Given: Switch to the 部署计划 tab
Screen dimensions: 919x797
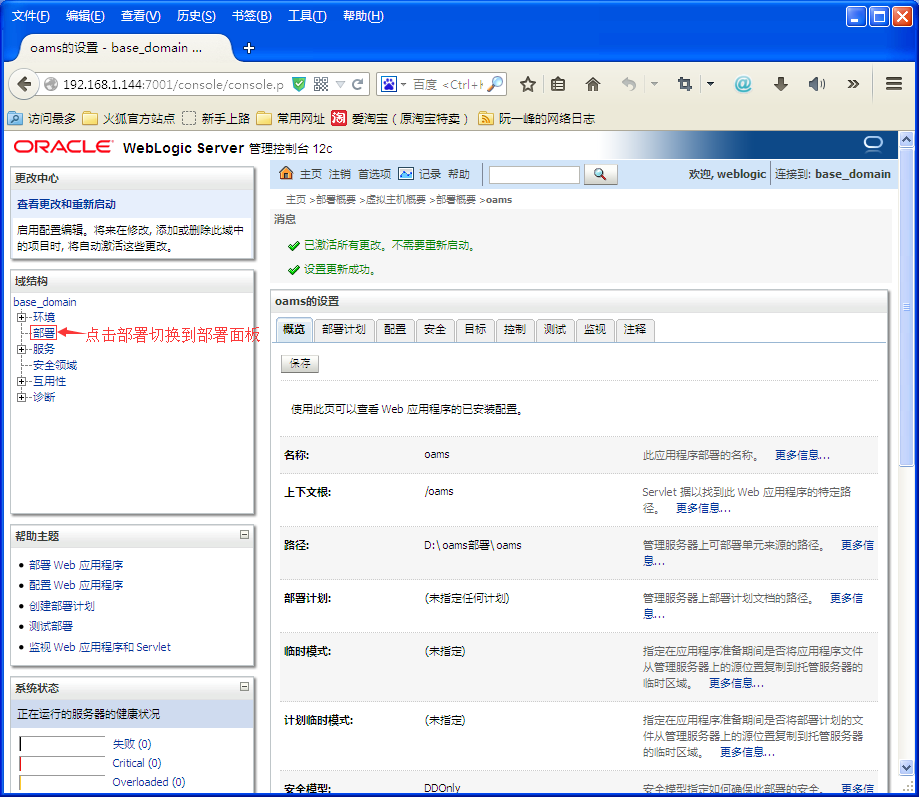Looking at the screenshot, I should (x=344, y=330).
